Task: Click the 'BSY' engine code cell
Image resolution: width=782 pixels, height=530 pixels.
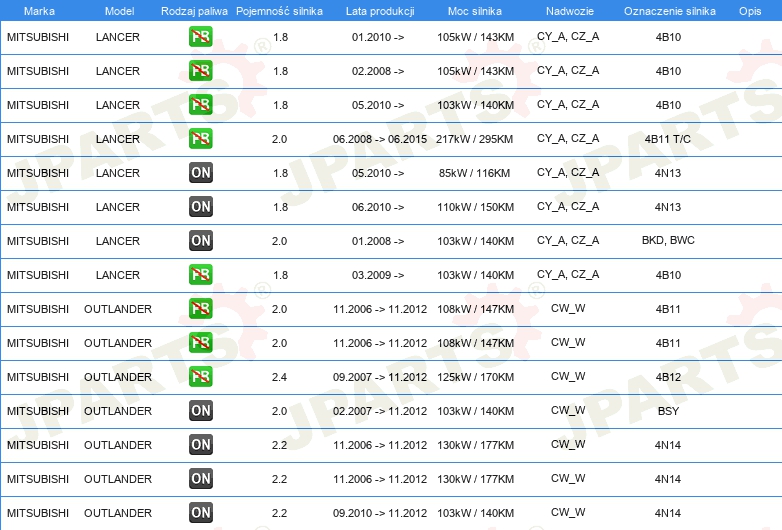Action: (x=668, y=411)
